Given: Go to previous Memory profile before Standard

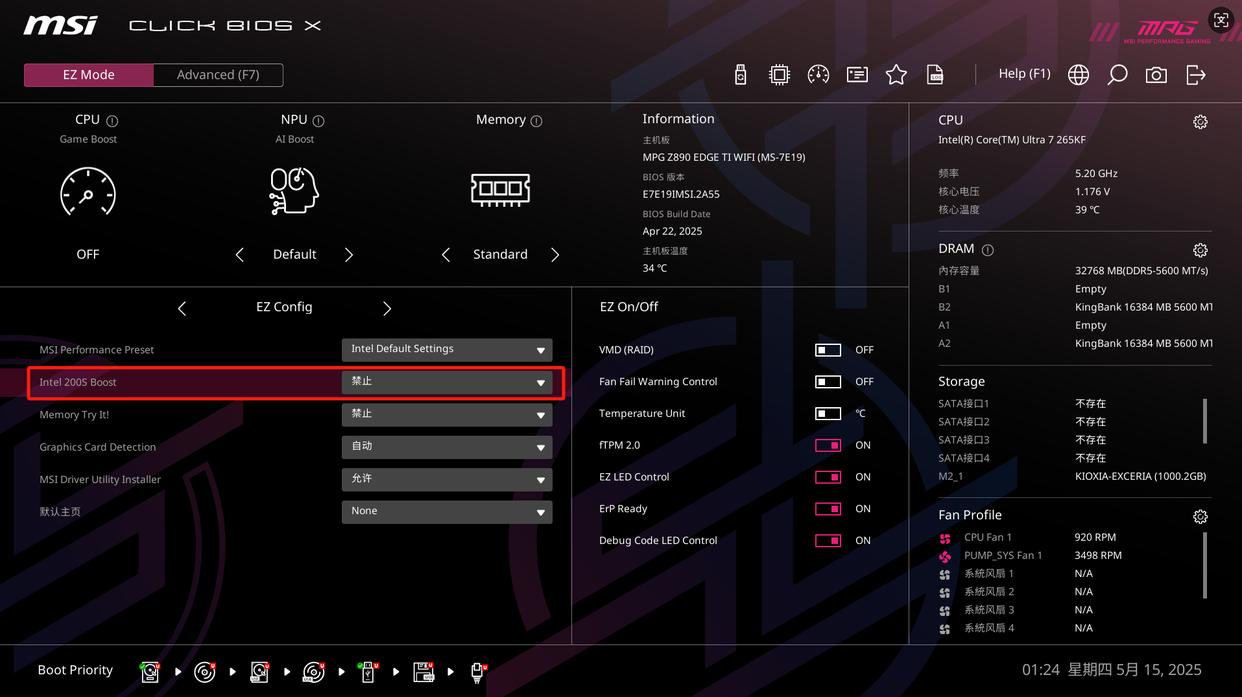Looking at the screenshot, I should 446,255.
